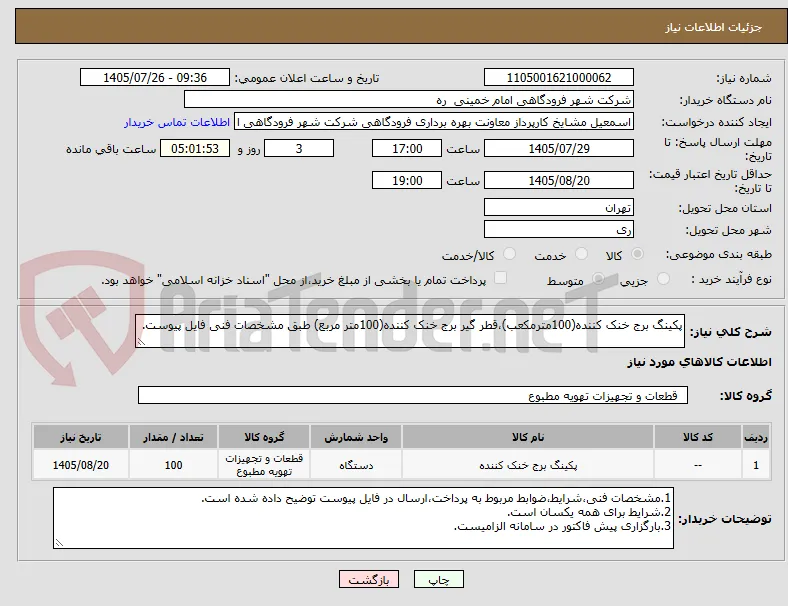Click the واحد شمارش column header
The image size is (788, 606).
pos(356,437)
